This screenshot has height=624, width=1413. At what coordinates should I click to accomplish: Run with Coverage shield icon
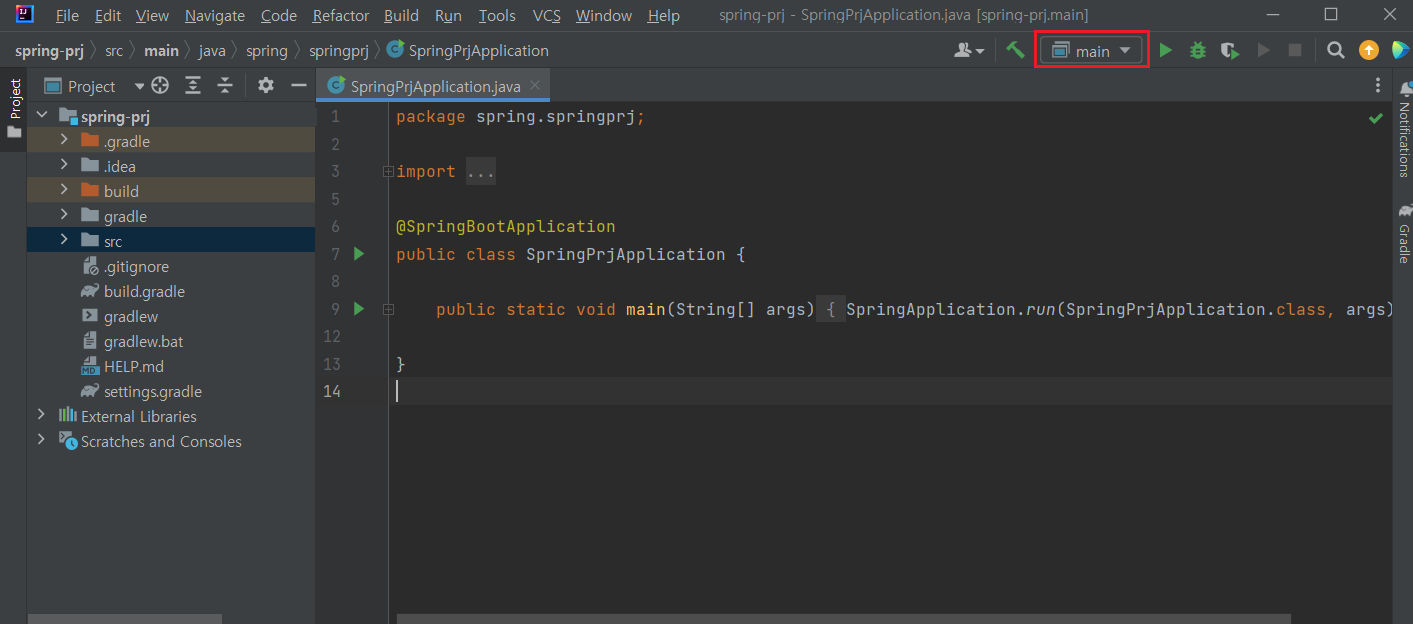coord(1230,50)
